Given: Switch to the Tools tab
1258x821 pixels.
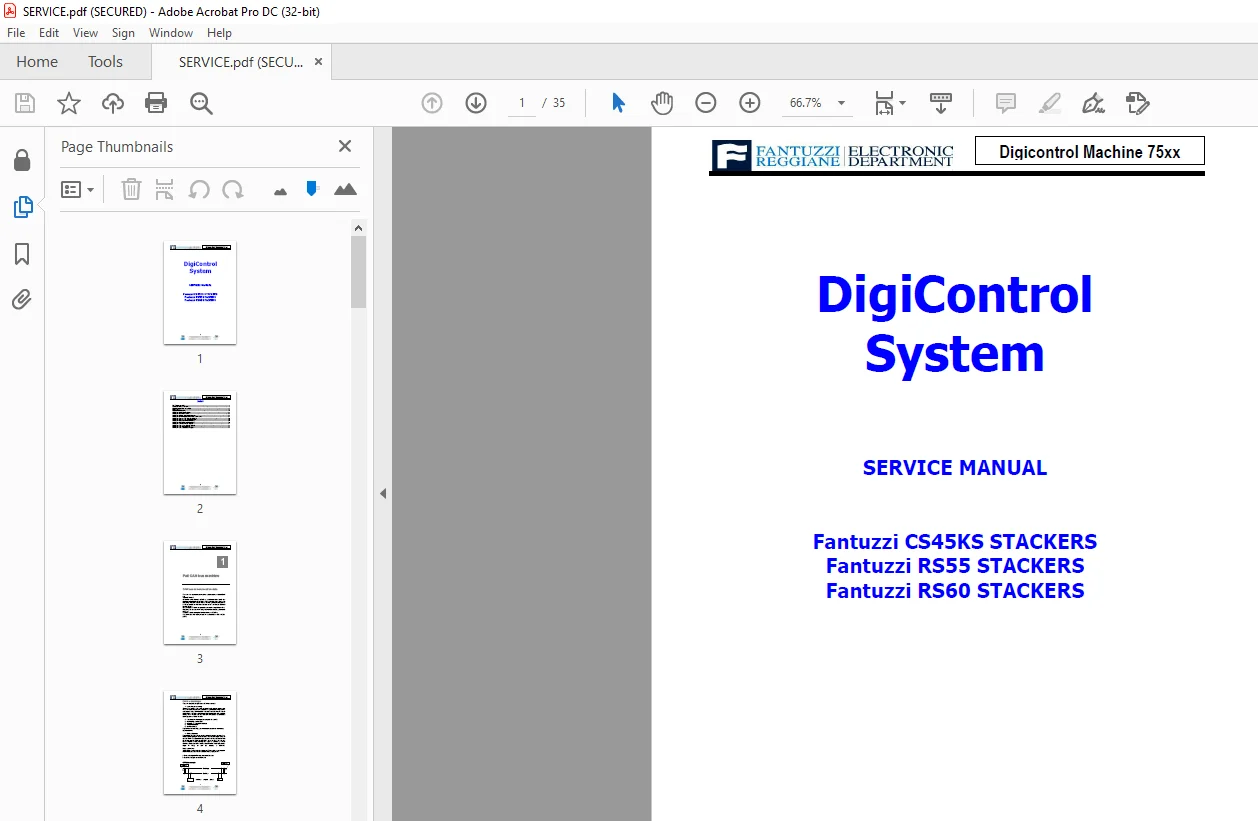Looking at the screenshot, I should tap(105, 62).
